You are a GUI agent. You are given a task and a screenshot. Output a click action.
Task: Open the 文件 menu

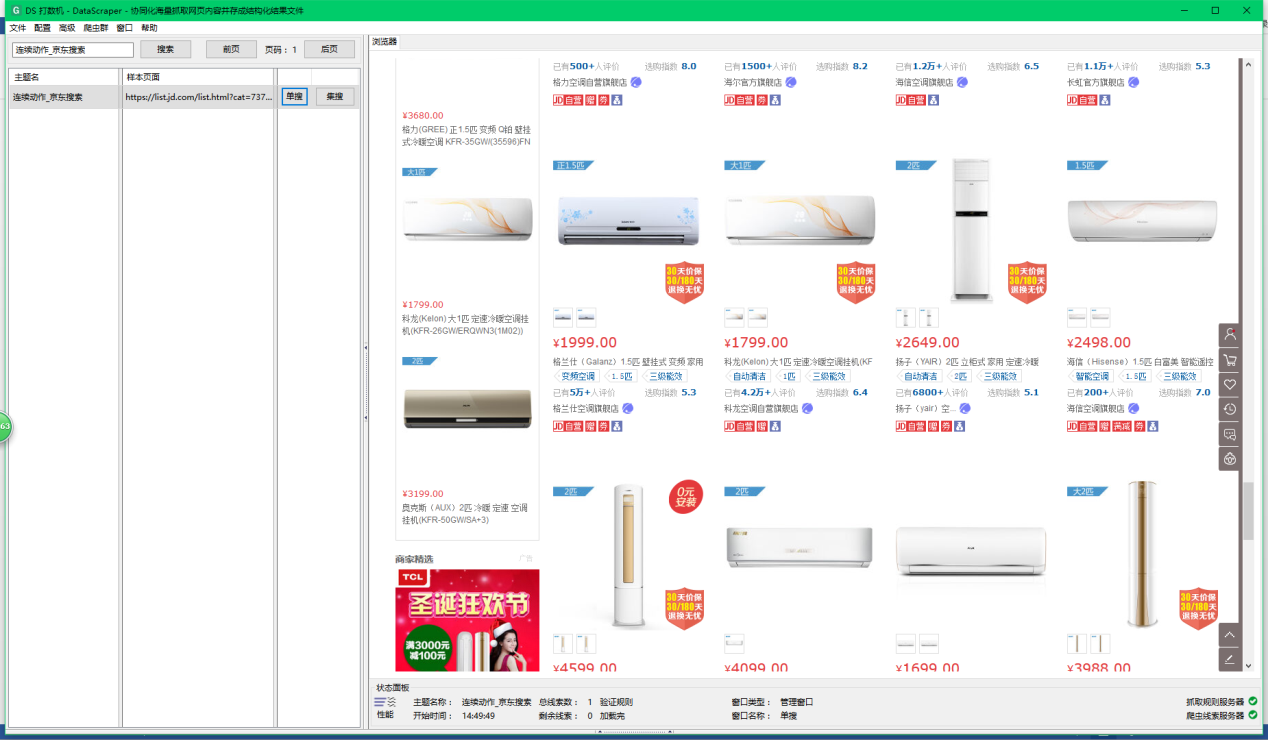coord(18,28)
